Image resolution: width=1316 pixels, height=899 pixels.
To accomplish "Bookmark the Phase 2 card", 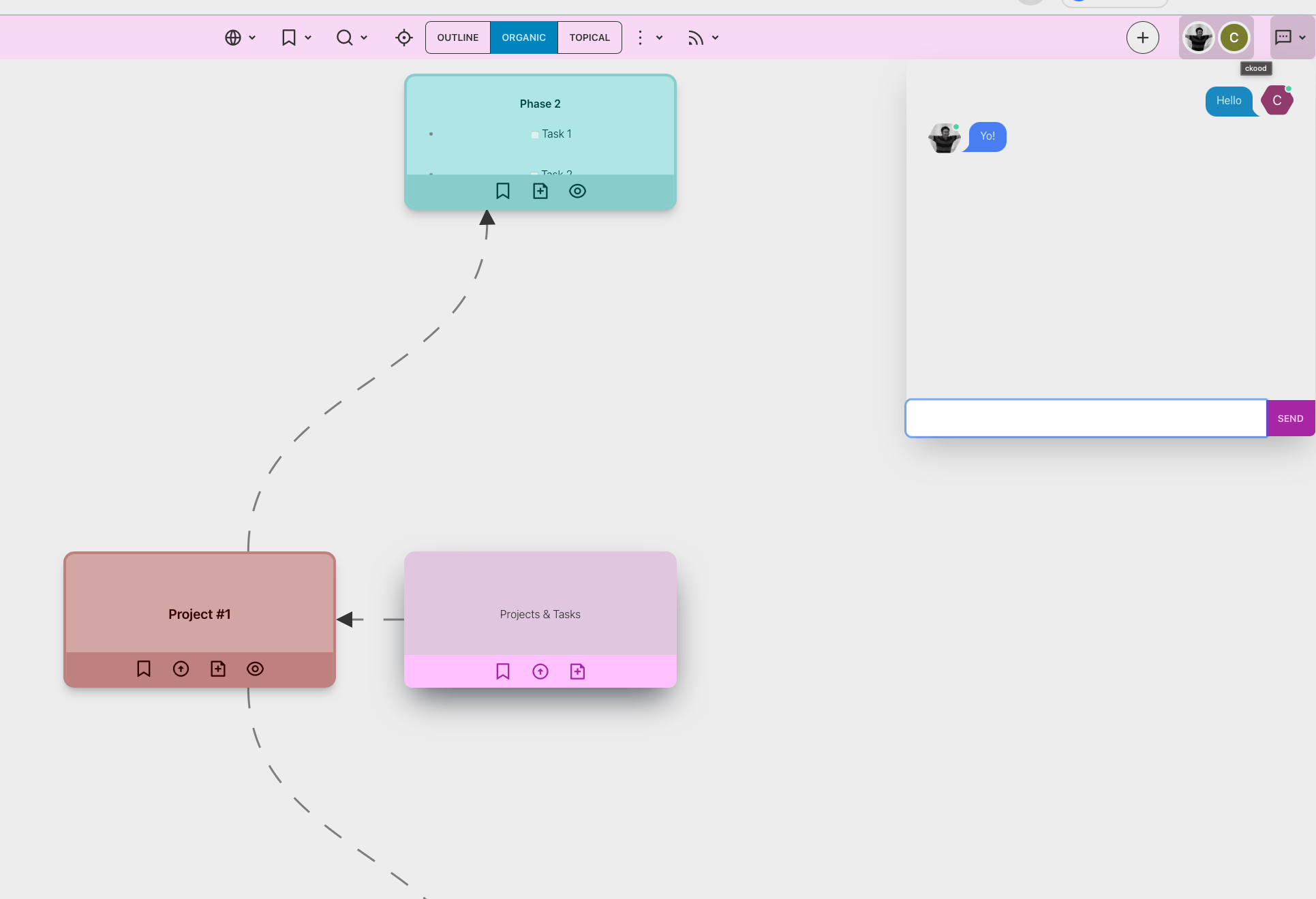I will (x=503, y=192).
